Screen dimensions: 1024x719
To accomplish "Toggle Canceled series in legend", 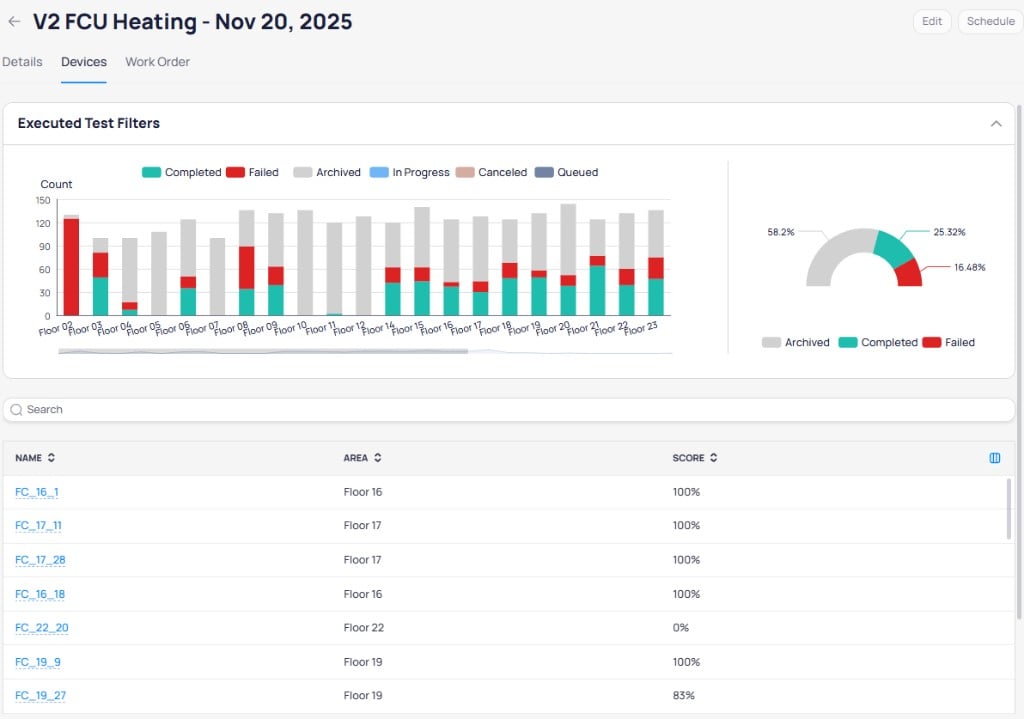I will coord(491,172).
